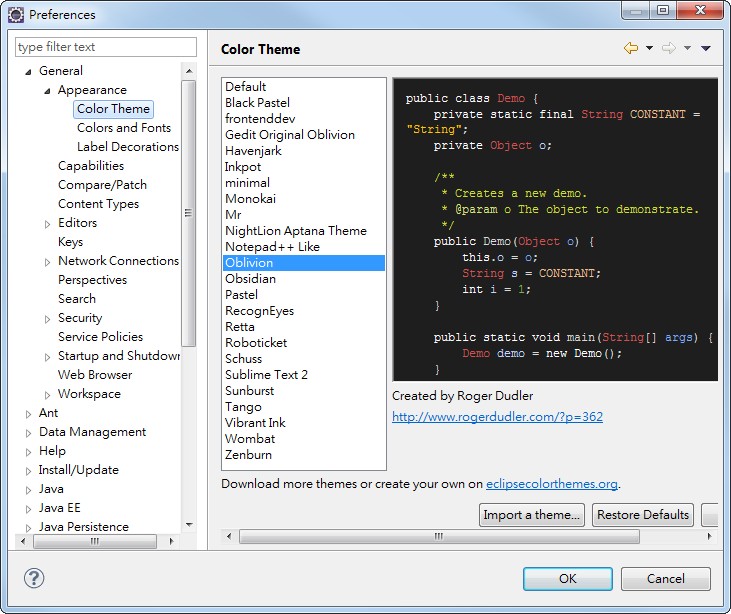Open the back history dropdown arrow

click(x=649, y=48)
